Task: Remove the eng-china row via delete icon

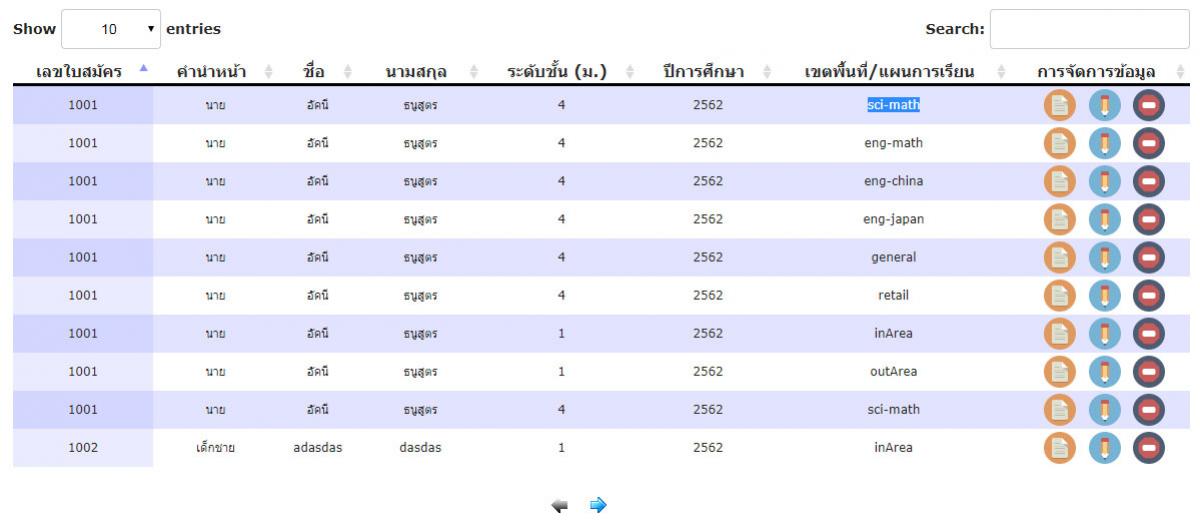Action: (1149, 181)
